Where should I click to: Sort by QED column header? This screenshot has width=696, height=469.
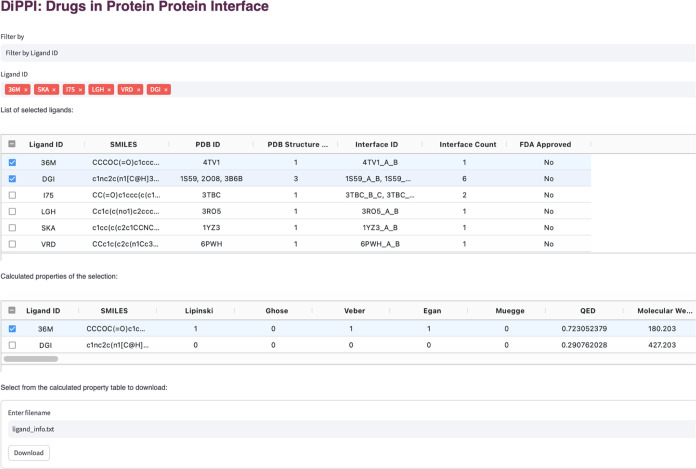[587, 311]
